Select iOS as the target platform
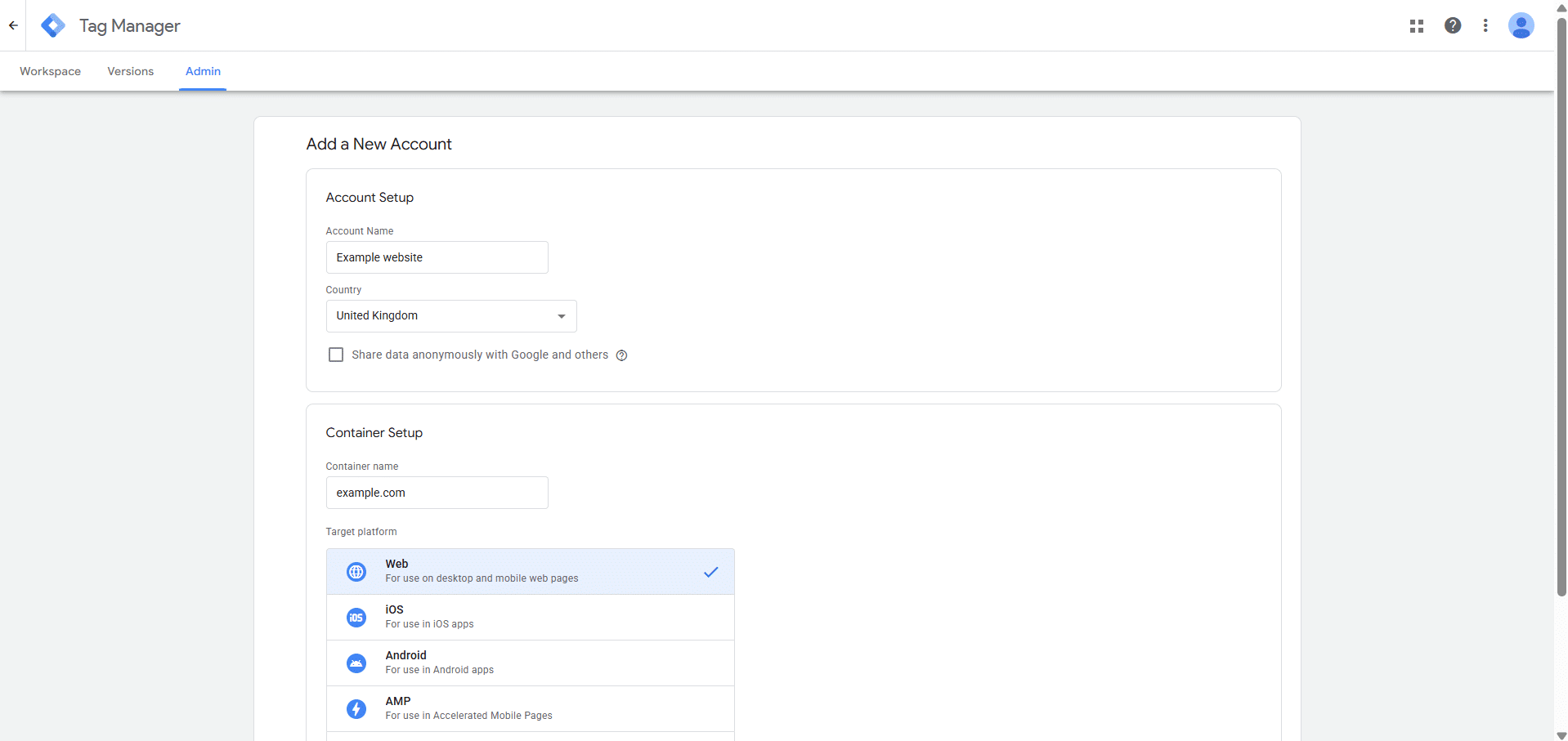Viewport: 1568px width, 741px height. 530,617
